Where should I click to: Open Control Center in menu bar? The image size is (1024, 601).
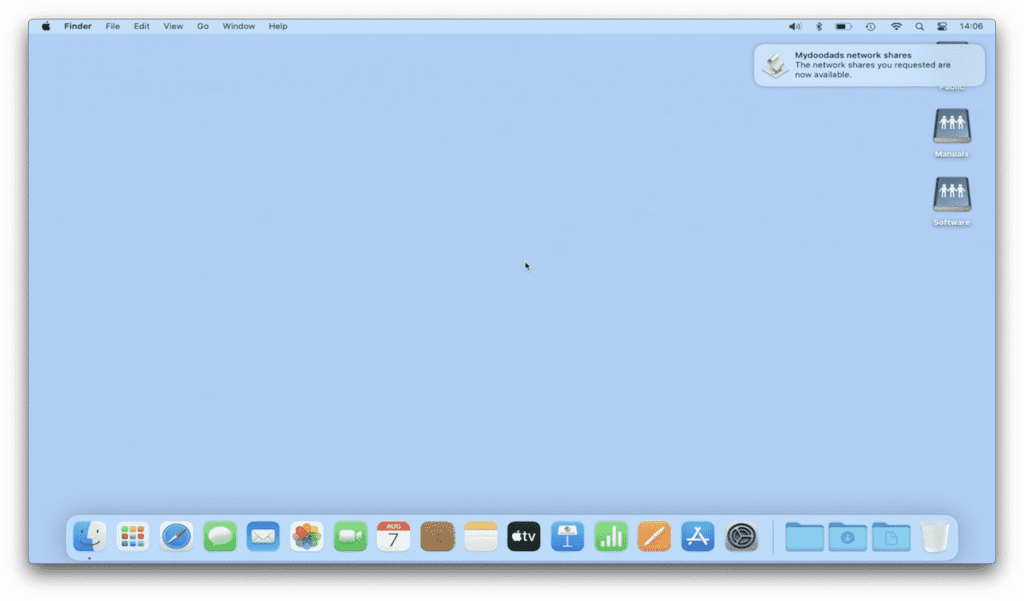[x=942, y=27]
